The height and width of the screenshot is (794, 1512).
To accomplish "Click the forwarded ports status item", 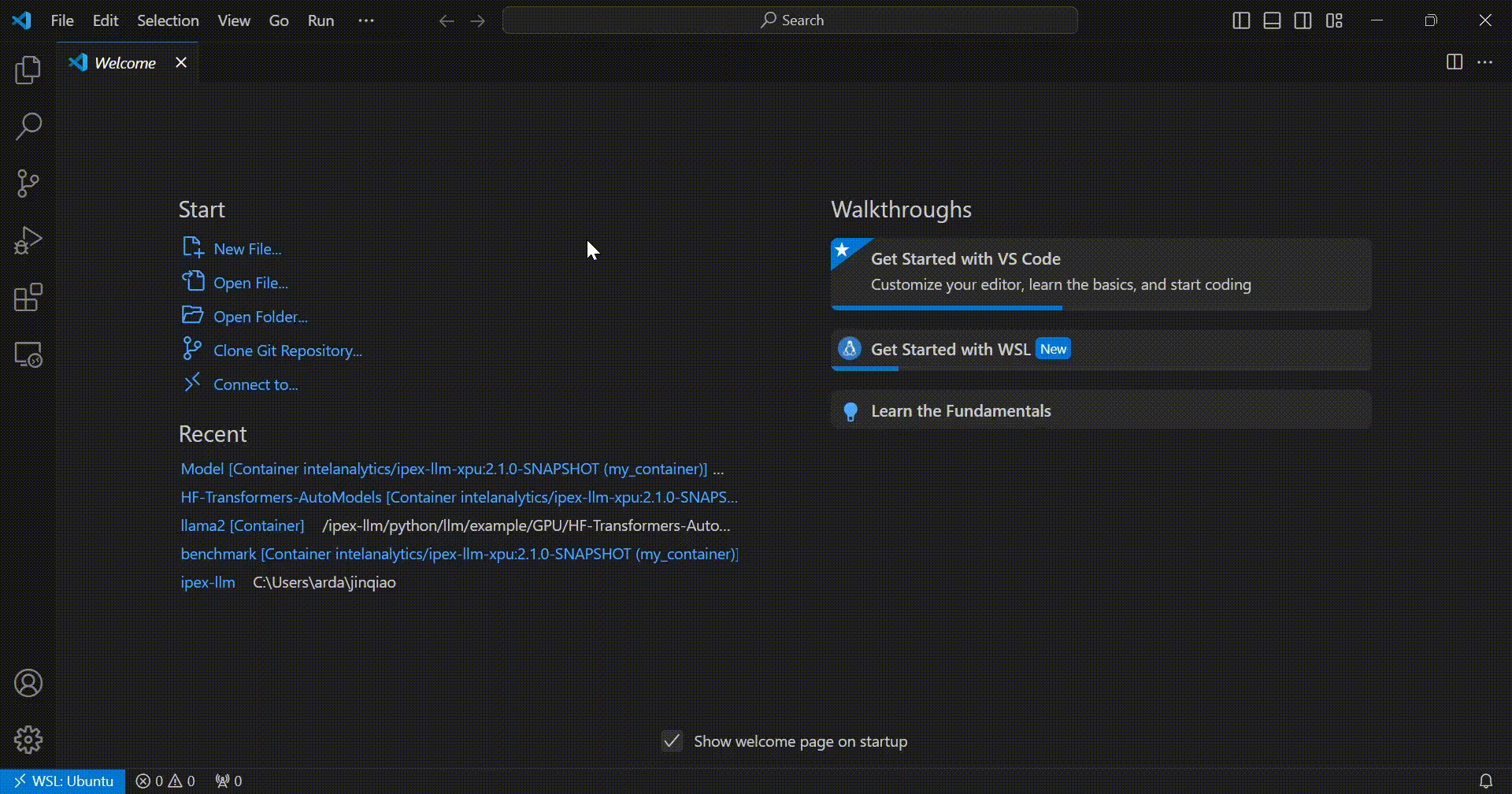I will pyautogui.click(x=229, y=781).
